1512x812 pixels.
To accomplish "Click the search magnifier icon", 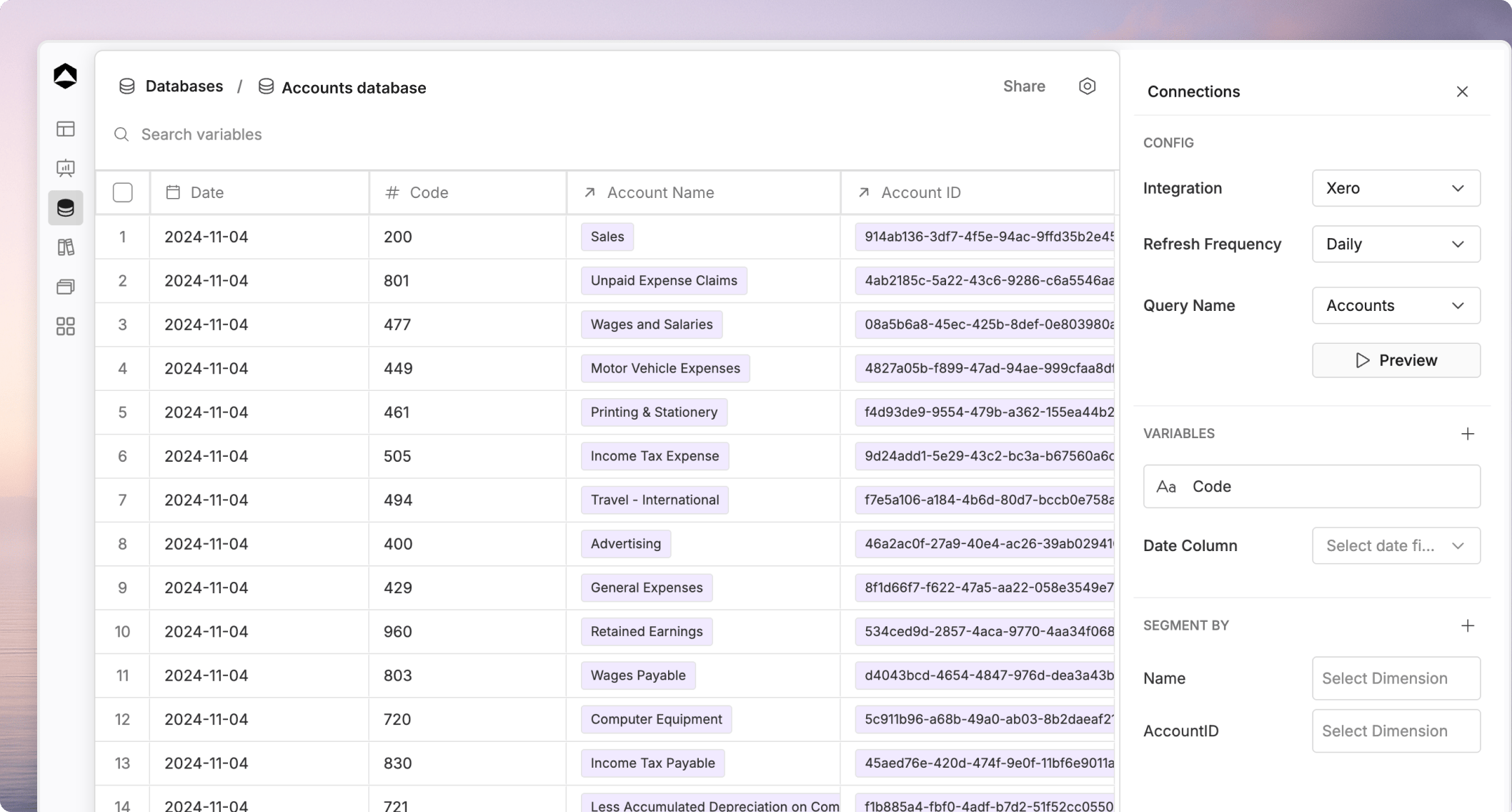I will 121,134.
